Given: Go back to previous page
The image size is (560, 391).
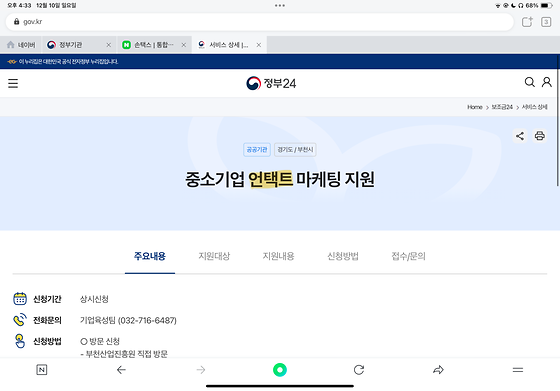Looking at the screenshot, I should [x=121, y=370].
